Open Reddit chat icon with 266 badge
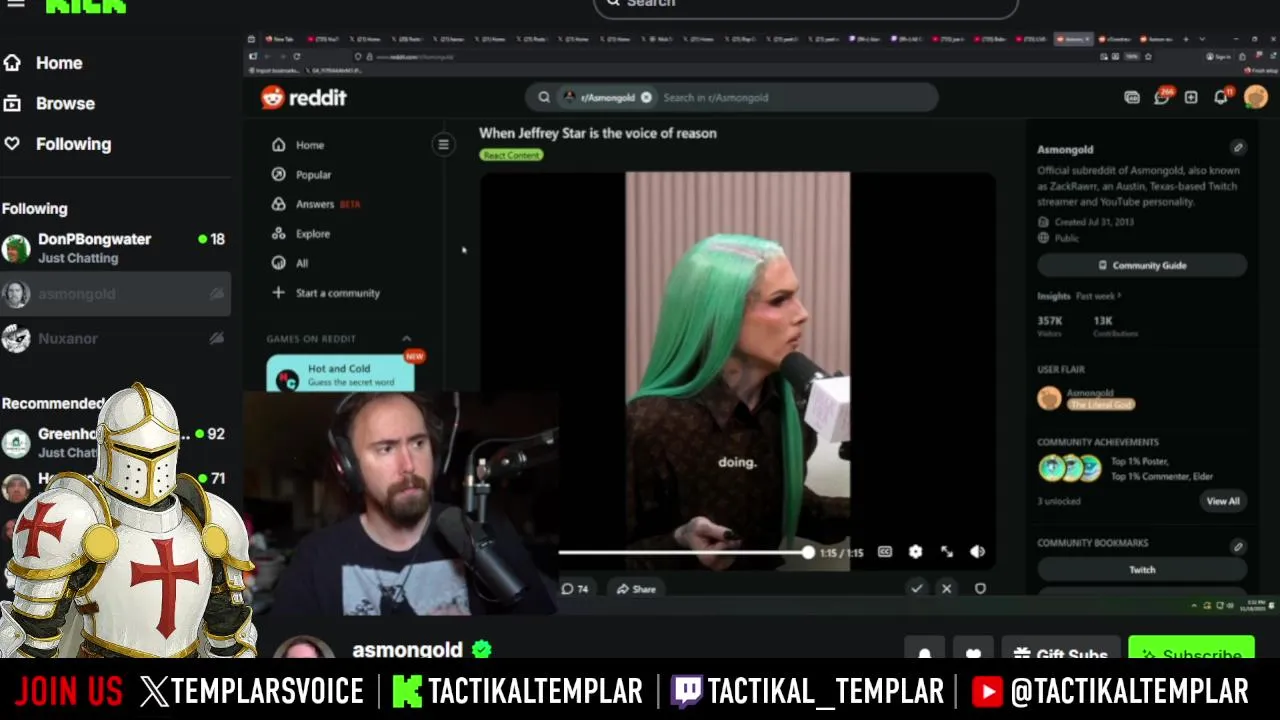This screenshot has height=720, width=1280. point(1162,96)
